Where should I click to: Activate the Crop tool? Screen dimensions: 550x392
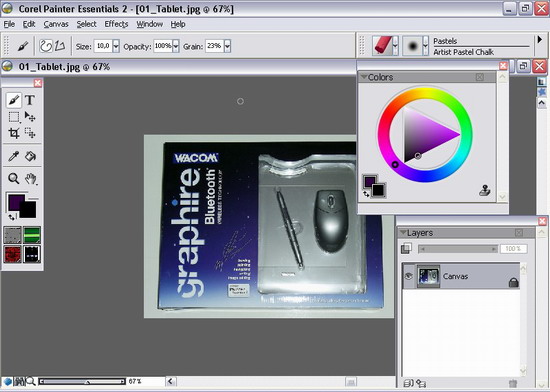point(14,133)
